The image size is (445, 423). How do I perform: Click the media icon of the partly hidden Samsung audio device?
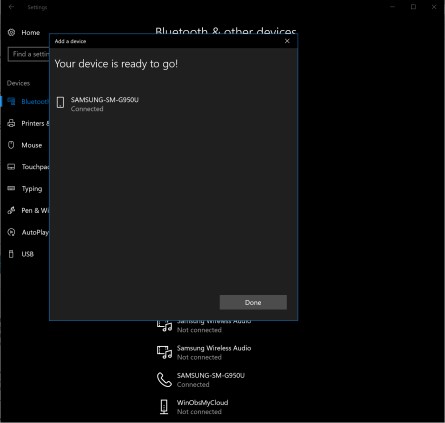tap(164, 326)
